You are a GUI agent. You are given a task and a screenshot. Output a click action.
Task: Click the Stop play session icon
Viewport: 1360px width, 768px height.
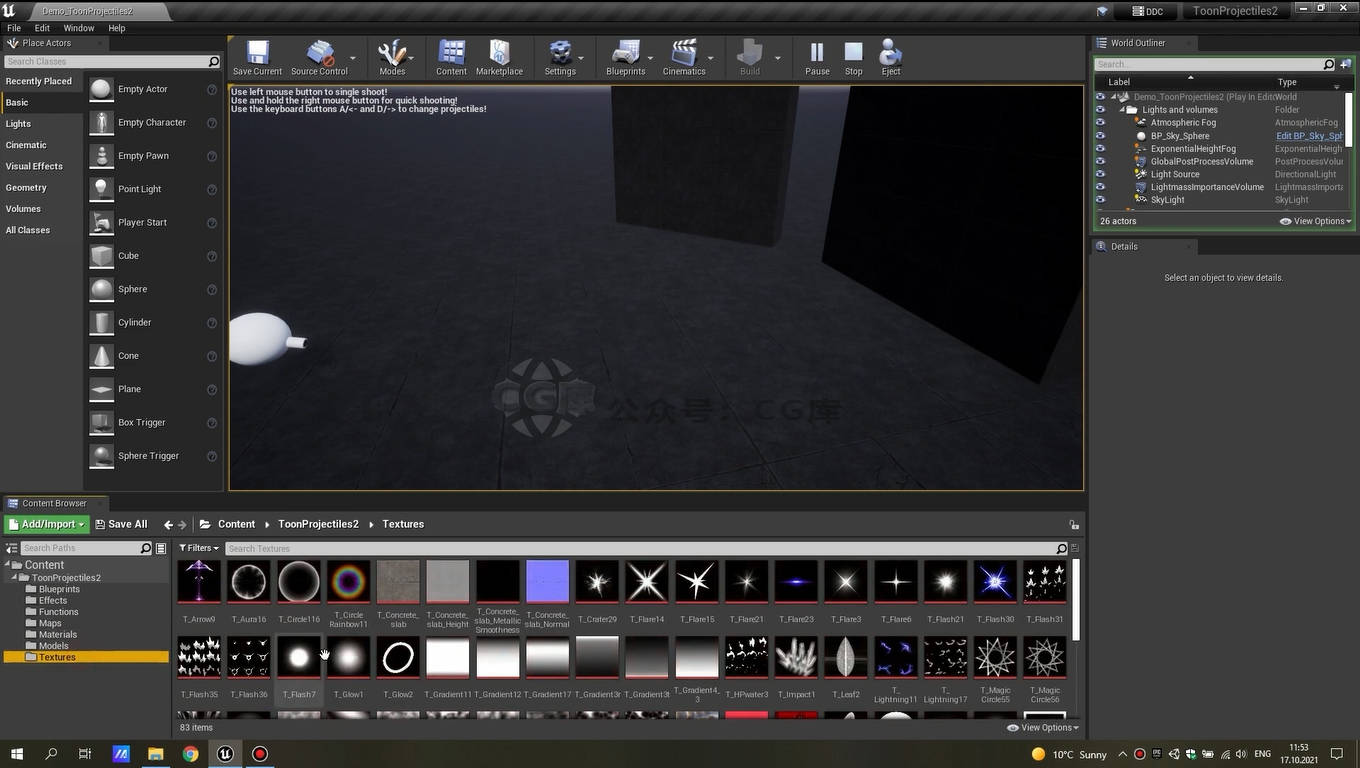853,57
